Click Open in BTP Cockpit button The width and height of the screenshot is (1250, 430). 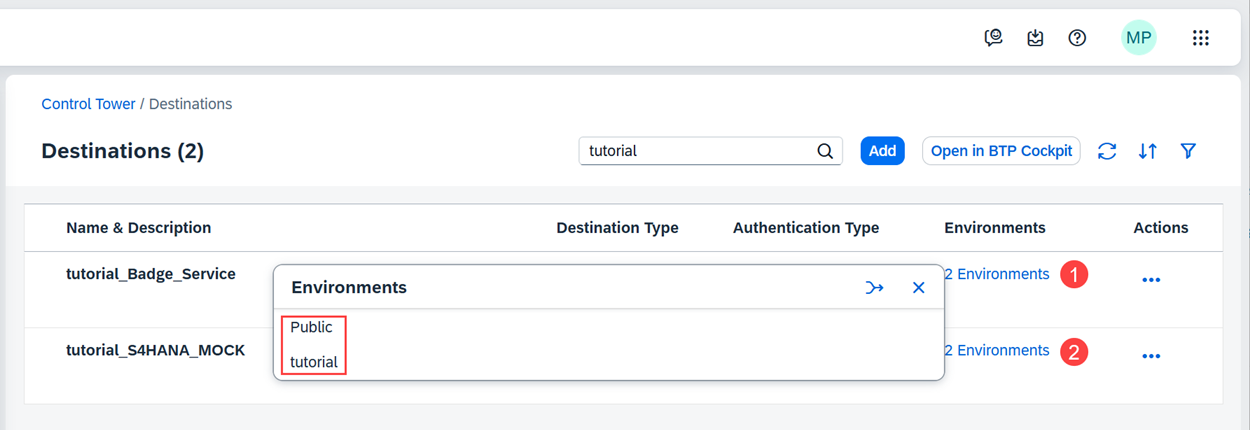coord(1001,151)
